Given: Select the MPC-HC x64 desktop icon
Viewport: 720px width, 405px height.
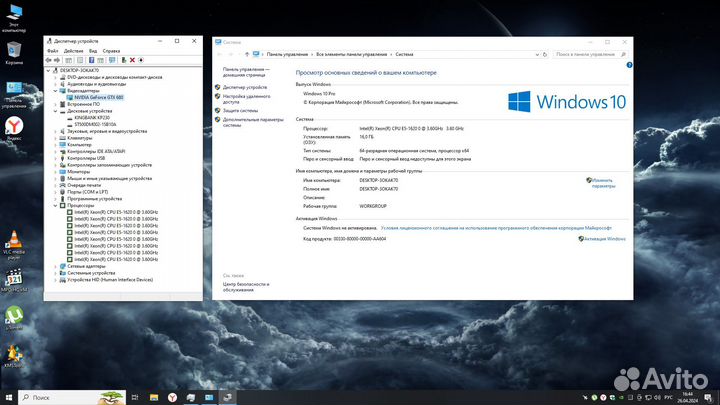Looking at the screenshot, I should 14,280.
